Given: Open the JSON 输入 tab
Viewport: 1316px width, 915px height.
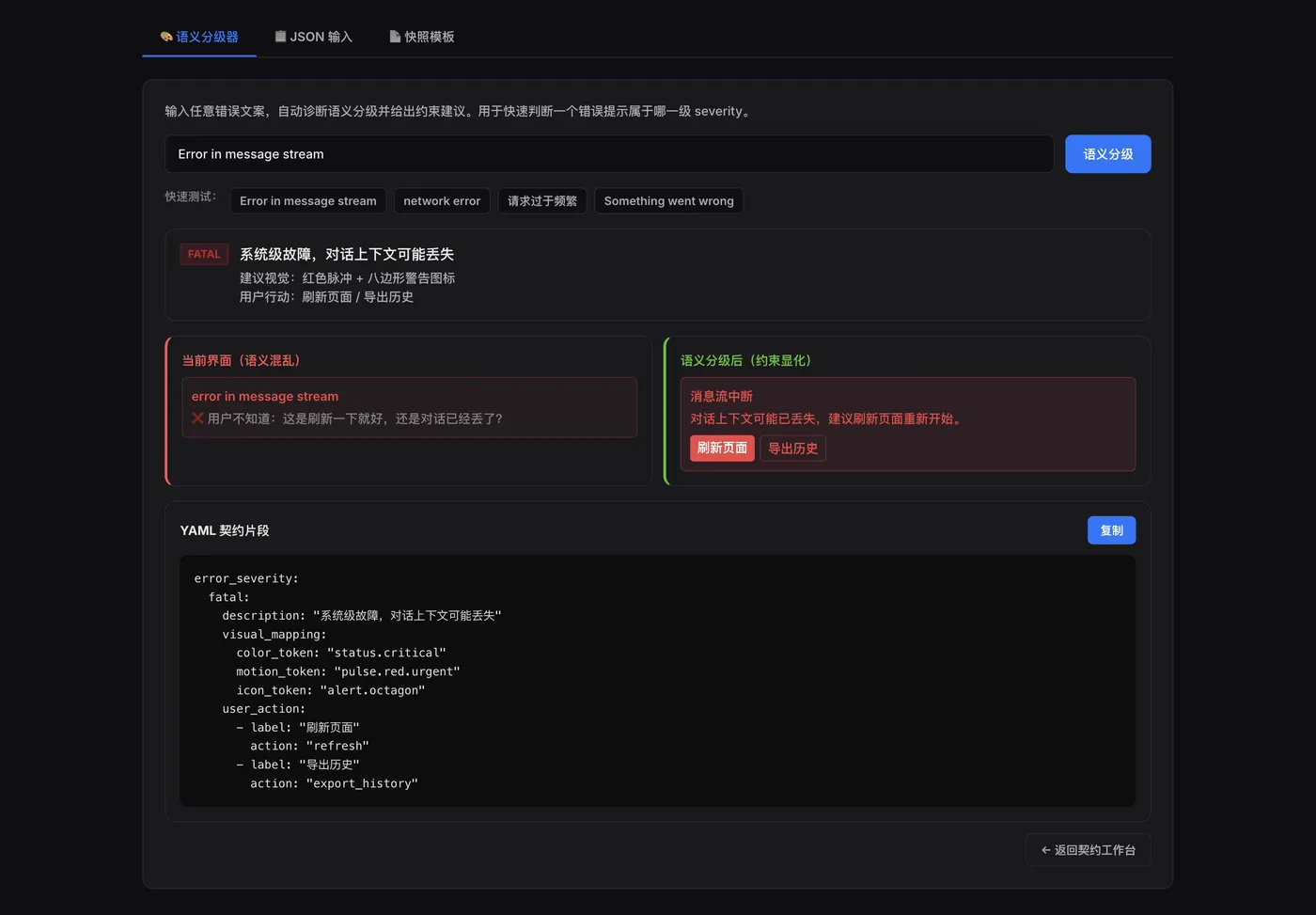Looking at the screenshot, I should [x=313, y=37].
